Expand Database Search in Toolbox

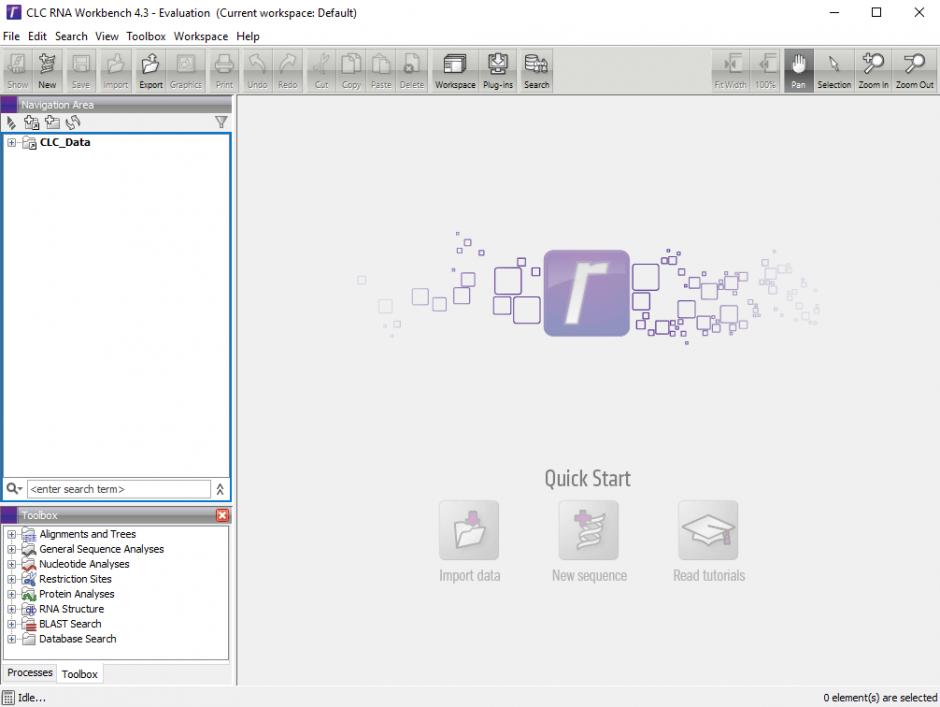tap(11, 639)
